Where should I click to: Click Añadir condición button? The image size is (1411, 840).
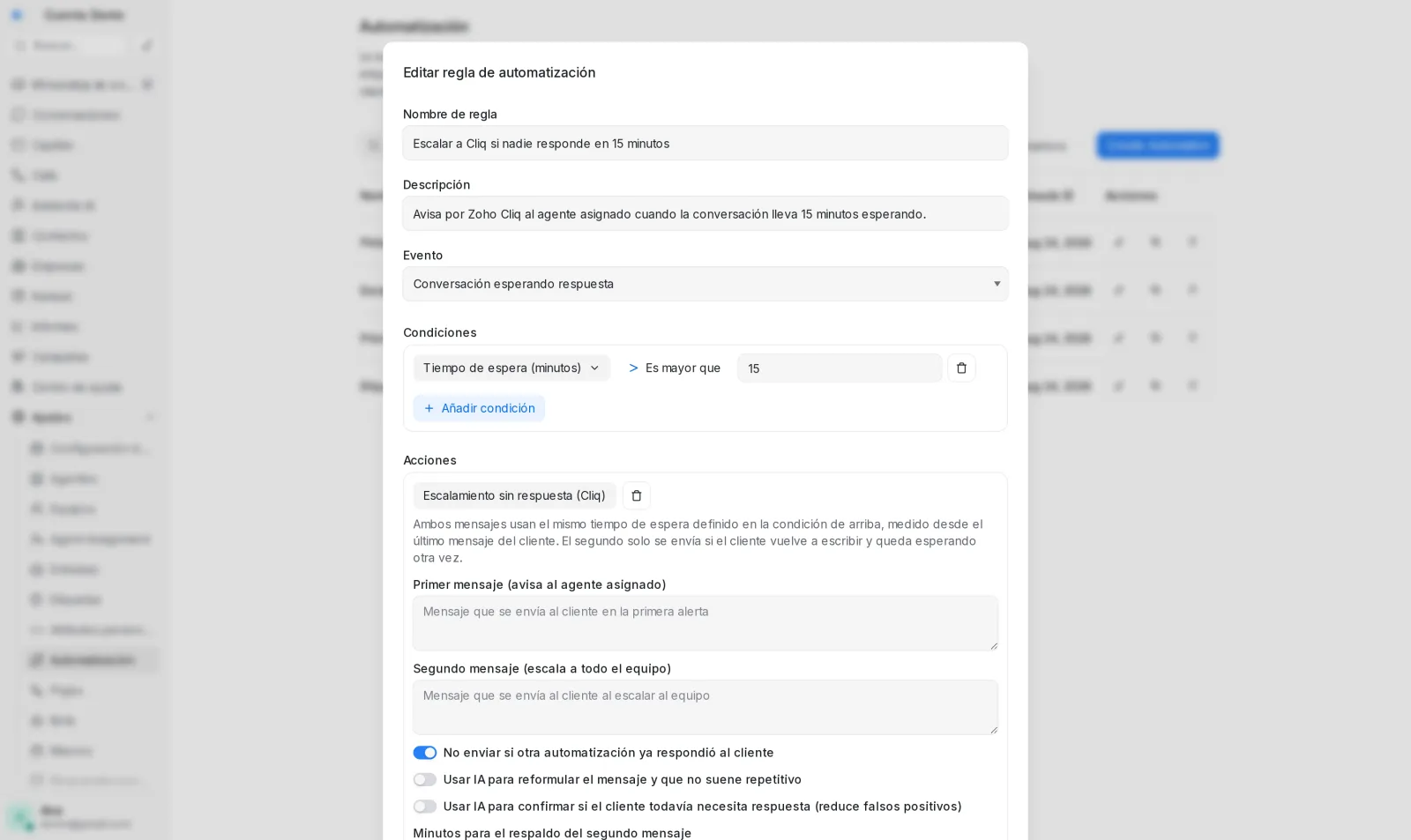pyautogui.click(x=479, y=408)
